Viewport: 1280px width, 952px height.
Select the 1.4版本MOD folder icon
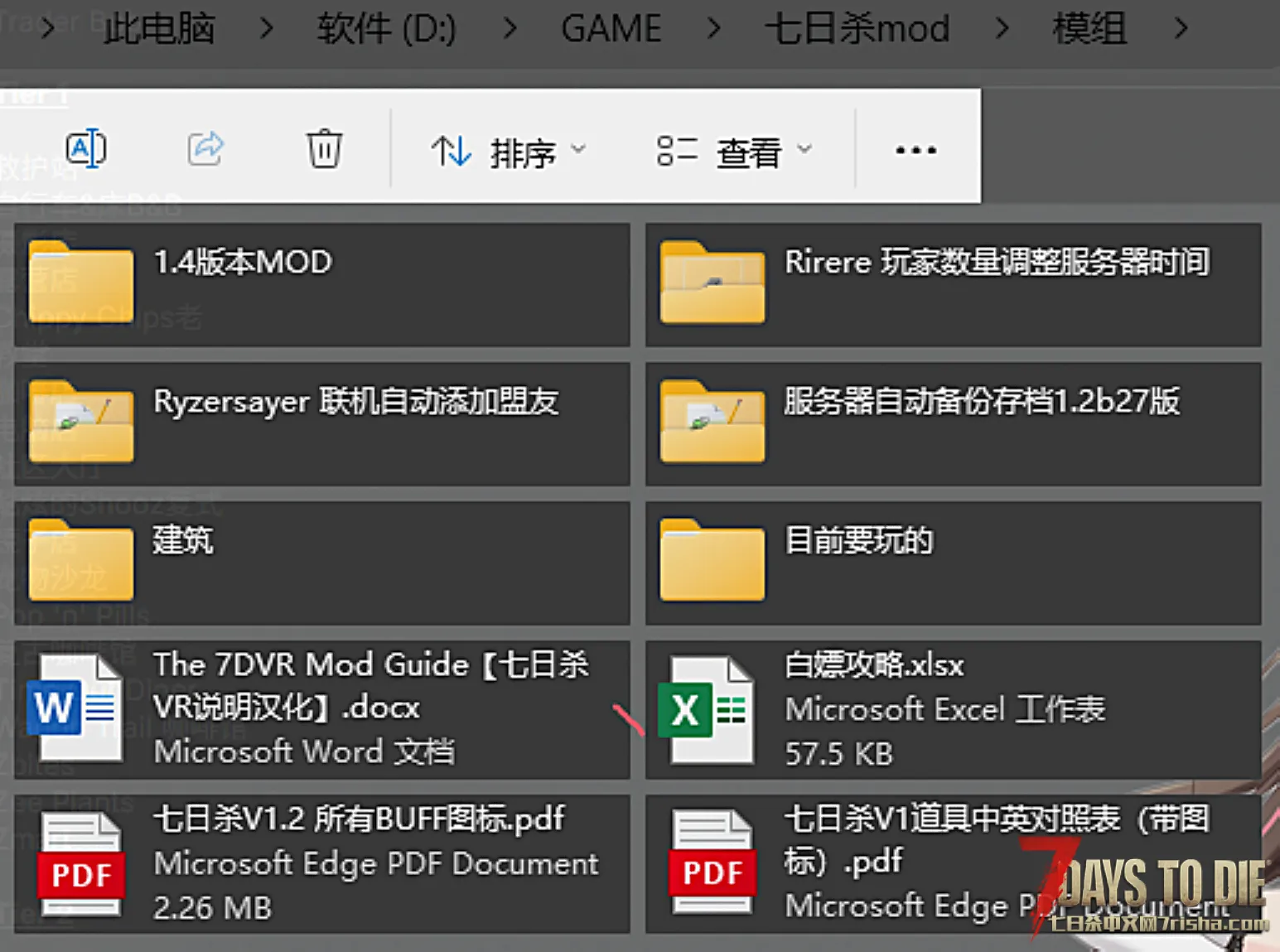[x=80, y=282]
